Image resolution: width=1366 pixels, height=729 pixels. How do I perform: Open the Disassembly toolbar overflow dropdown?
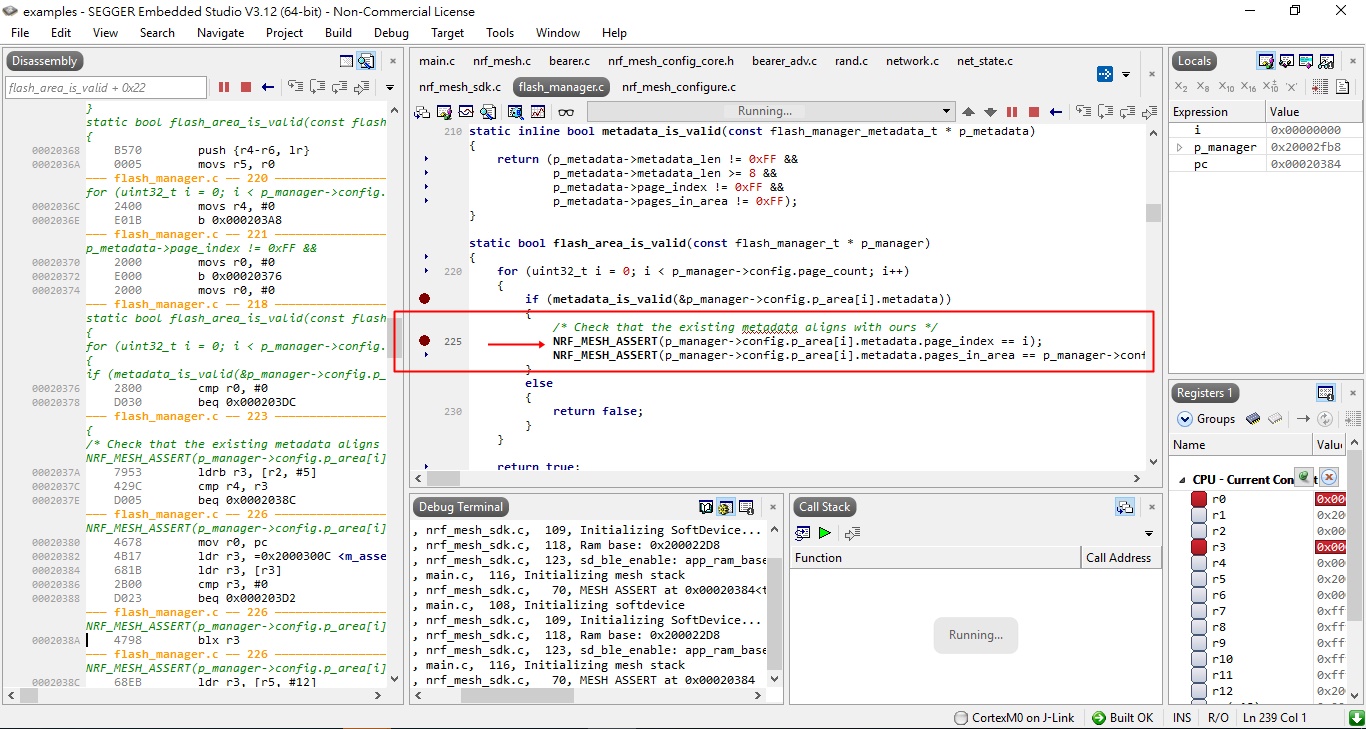coord(390,88)
